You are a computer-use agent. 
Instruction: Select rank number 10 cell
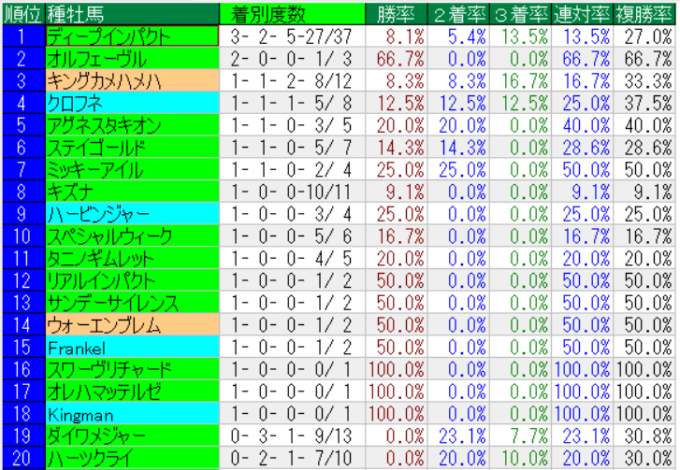22,236
